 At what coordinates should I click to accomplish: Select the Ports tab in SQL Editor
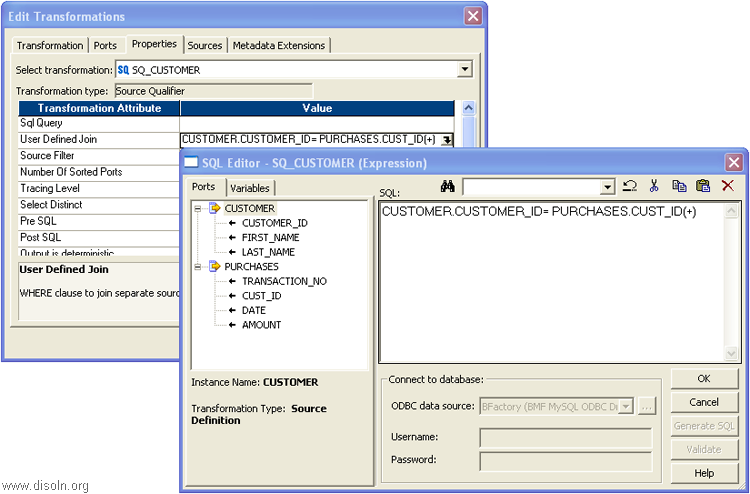pos(203,187)
